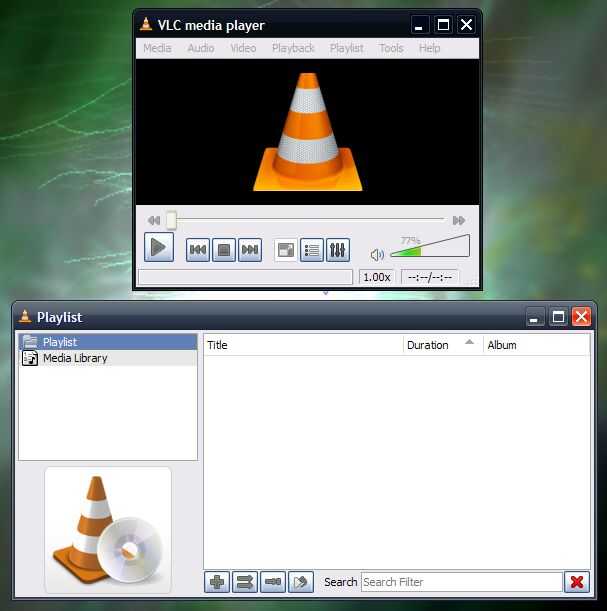Maximize the VLC media player window
The image size is (607, 611).
pyautogui.click(x=443, y=25)
